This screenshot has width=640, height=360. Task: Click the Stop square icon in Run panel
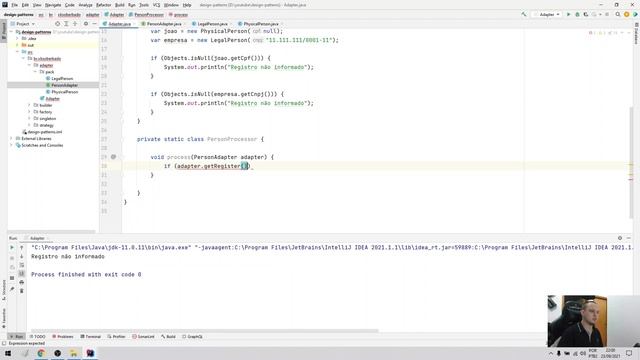point(12,278)
